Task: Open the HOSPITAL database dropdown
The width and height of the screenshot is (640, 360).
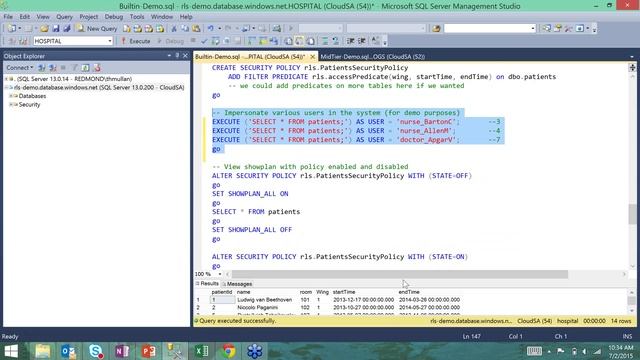Action: coord(109,41)
